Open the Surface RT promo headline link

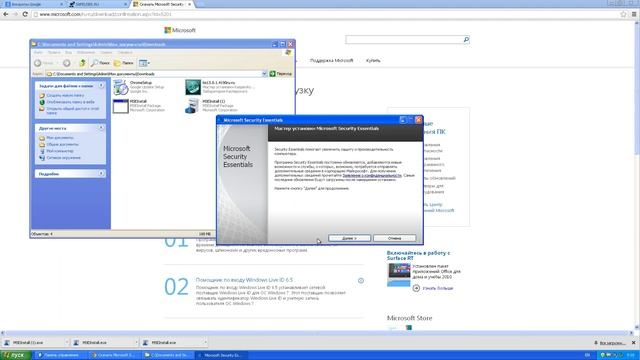click(x=418, y=256)
